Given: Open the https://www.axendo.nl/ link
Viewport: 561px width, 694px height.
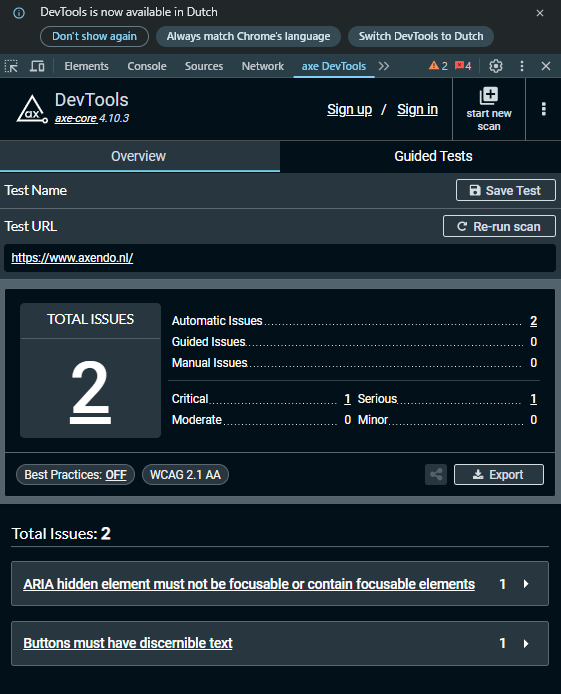Looking at the screenshot, I should (72, 258).
